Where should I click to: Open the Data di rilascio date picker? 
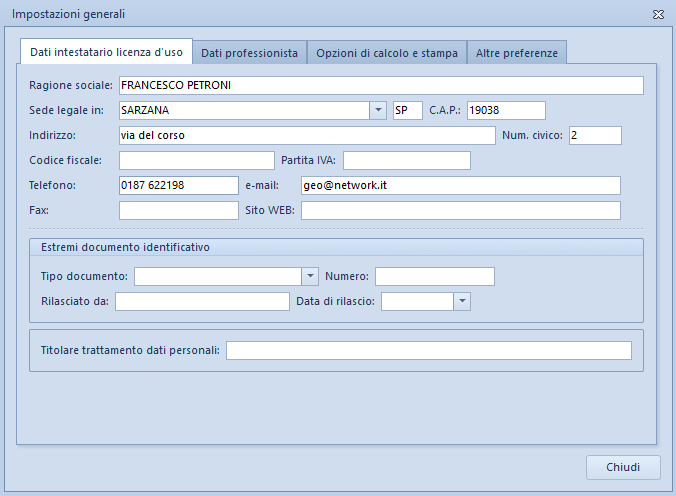462,301
